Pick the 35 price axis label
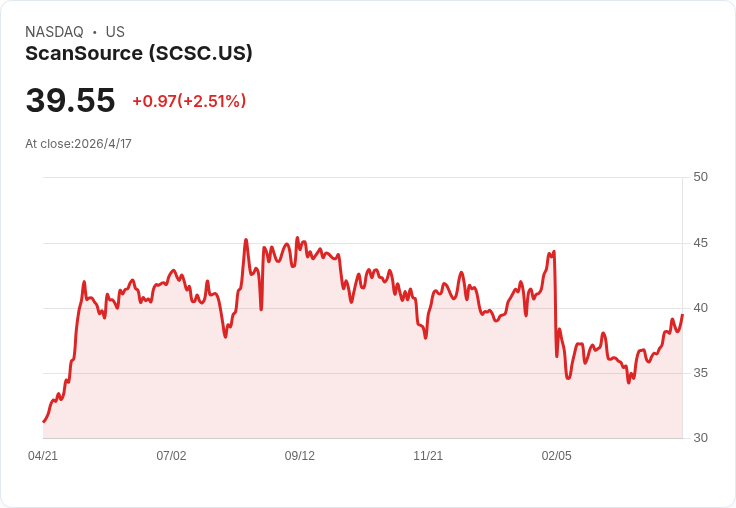Image resolution: width=736 pixels, height=508 pixels. pos(700,373)
